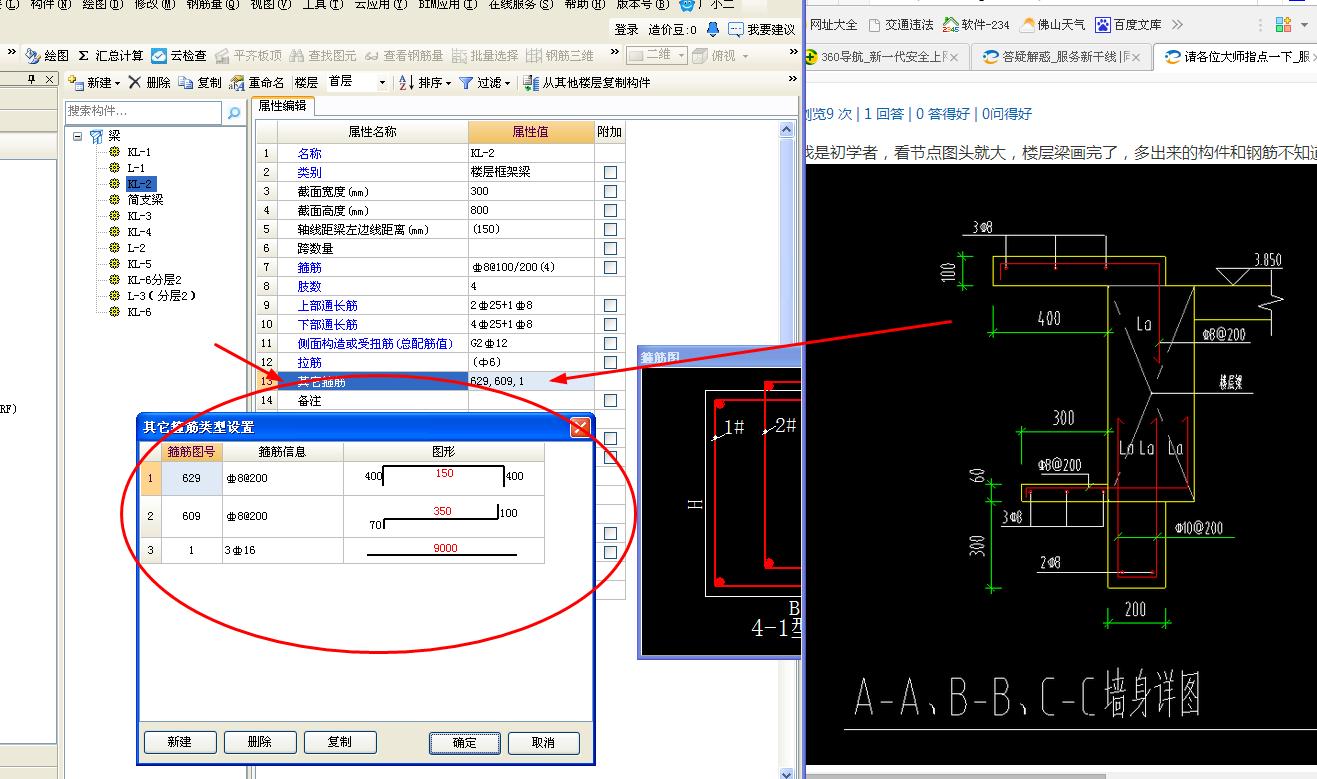Select KL-6分层2 in the component tree
The height and width of the screenshot is (779, 1317).
pos(154,280)
